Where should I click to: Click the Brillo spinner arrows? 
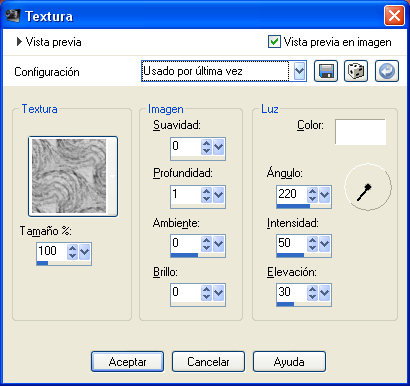click(206, 293)
